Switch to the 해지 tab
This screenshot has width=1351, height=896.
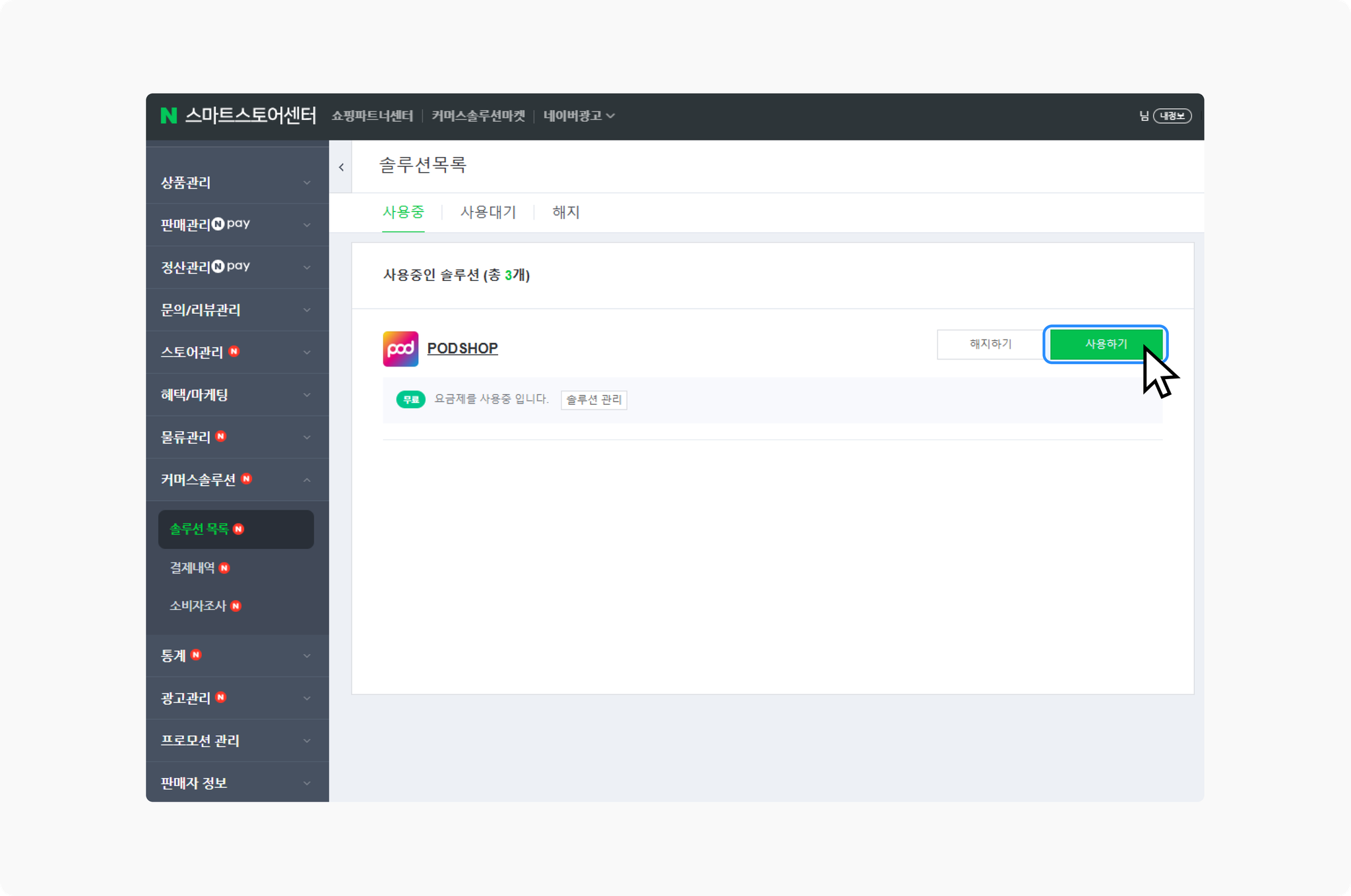click(566, 212)
